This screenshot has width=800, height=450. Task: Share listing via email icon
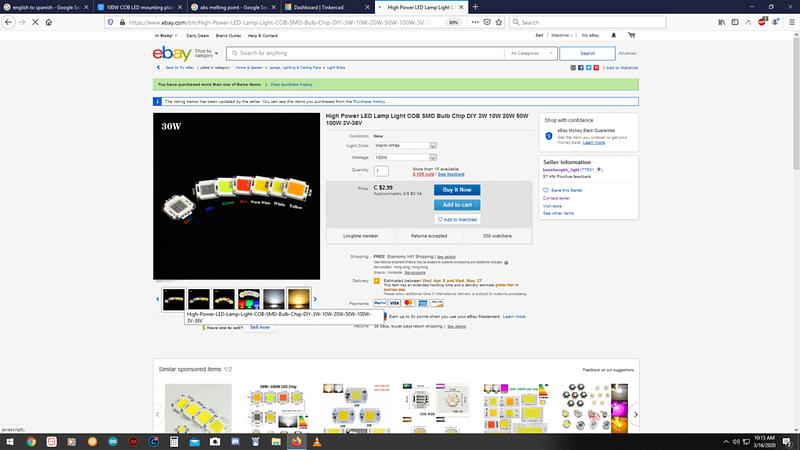tap(573, 67)
